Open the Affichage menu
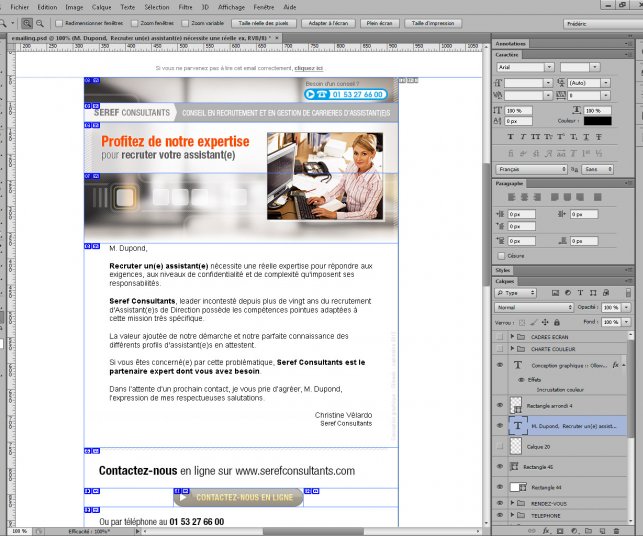 [x=231, y=7]
